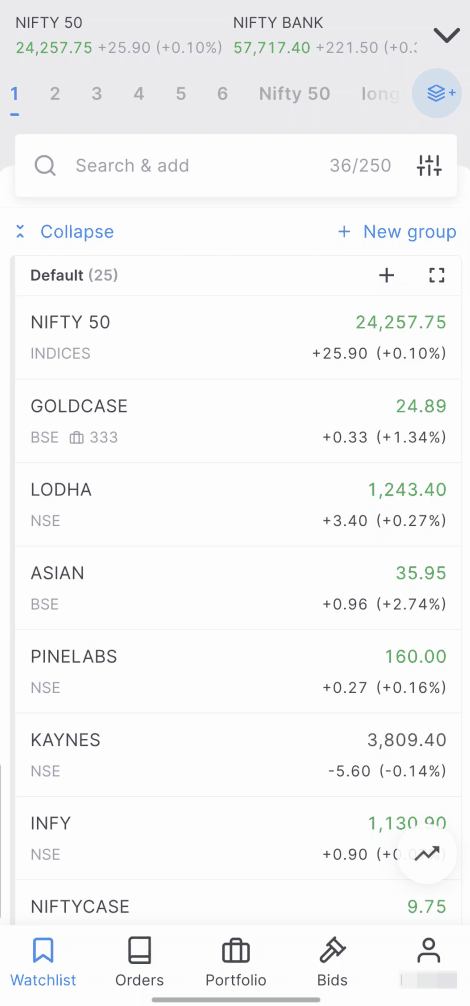The image size is (470, 1006).
Task: Collapse all watchlist groups
Action: 64,232
